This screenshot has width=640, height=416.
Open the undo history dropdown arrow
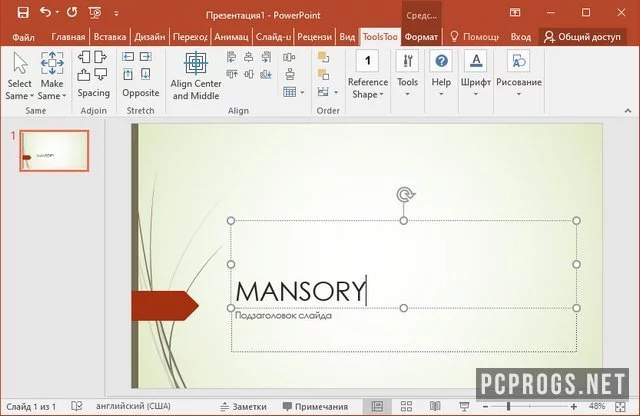(x=57, y=13)
